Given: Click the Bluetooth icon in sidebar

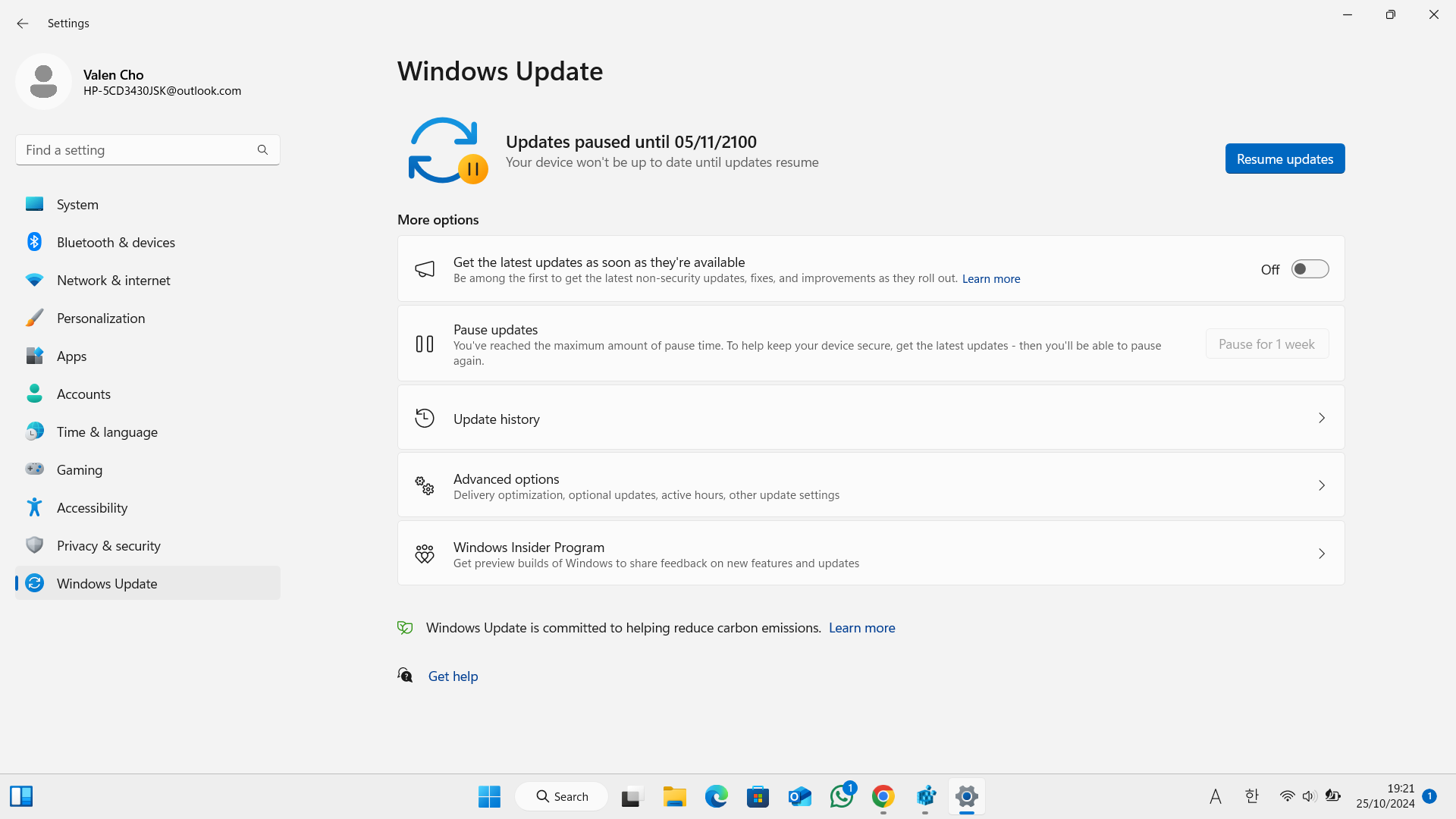Looking at the screenshot, I should [x=34, y=242].
